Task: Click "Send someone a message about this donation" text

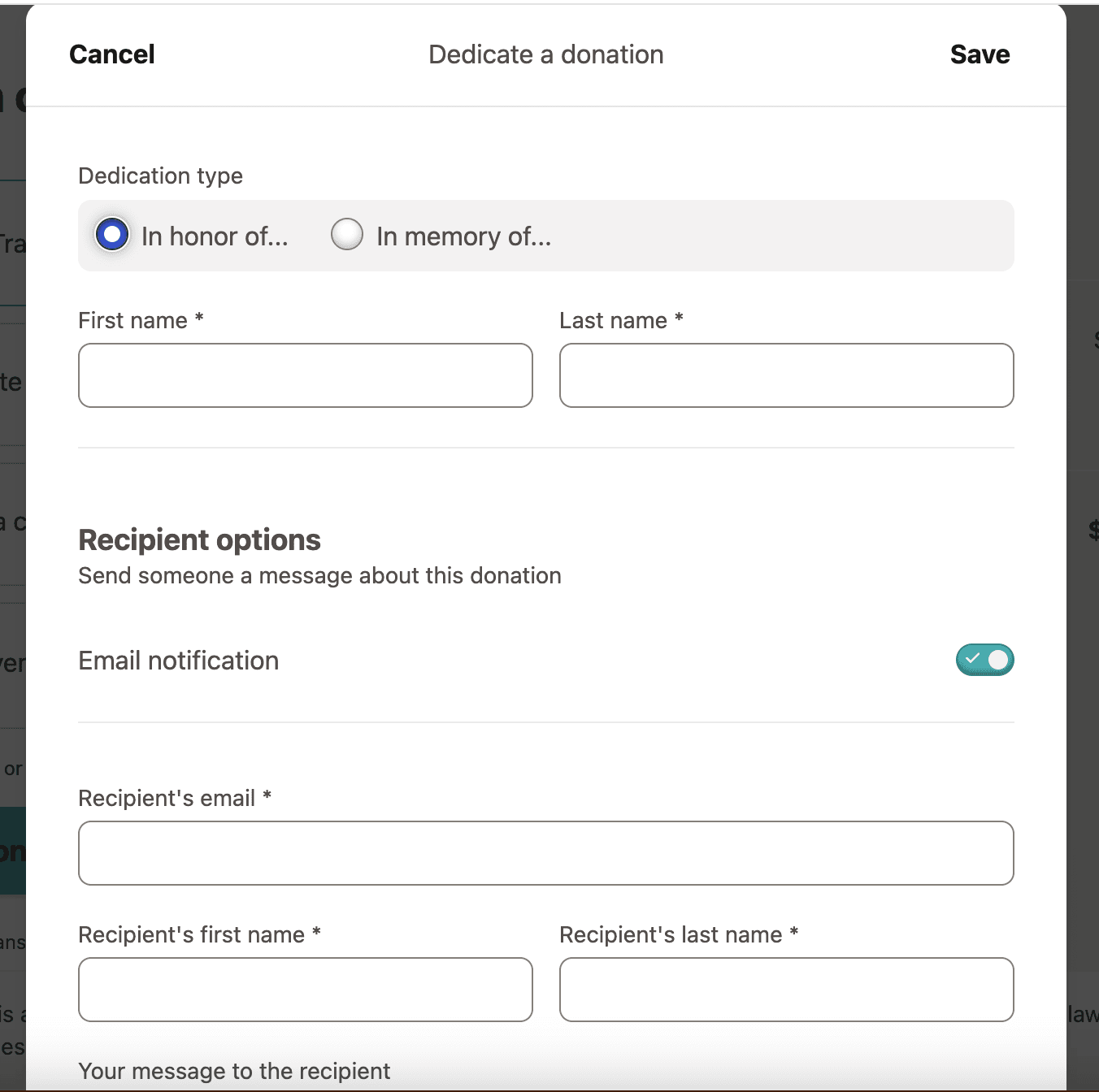Action: coord(319,576)
